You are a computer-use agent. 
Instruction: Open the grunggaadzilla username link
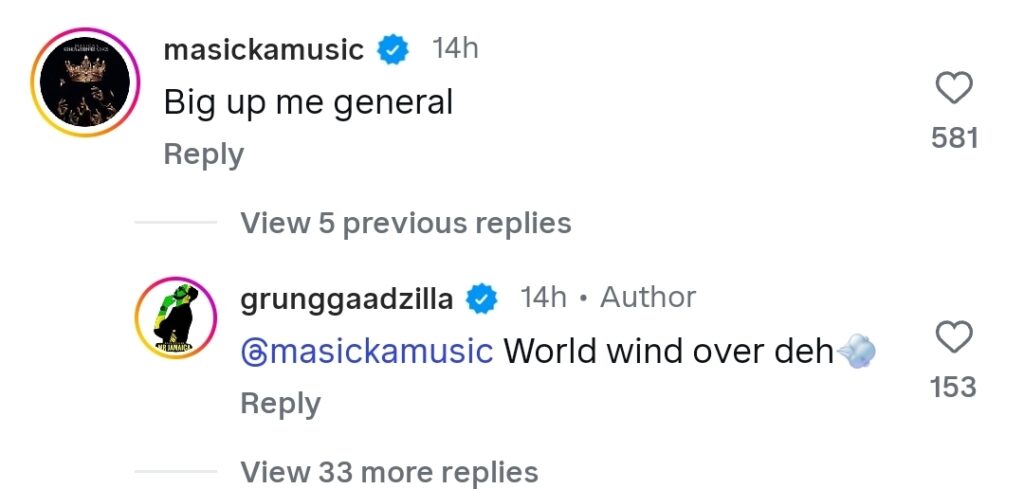(347, 298)
